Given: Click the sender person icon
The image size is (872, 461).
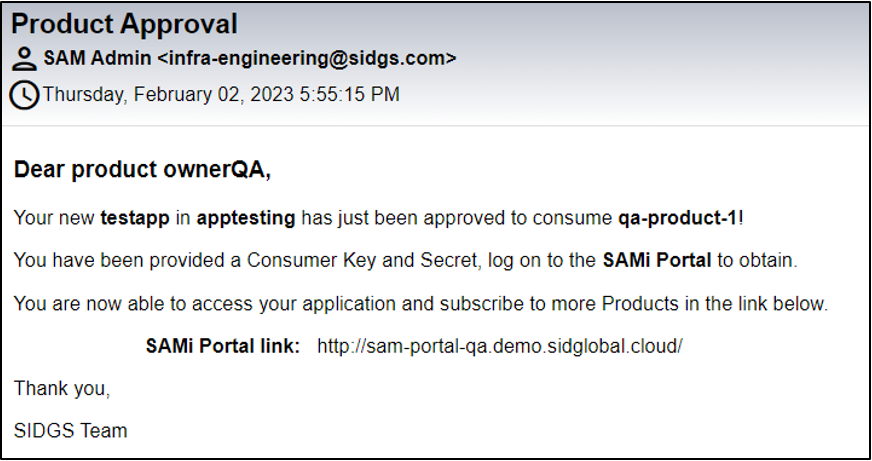Looking at the screenshot, I should [24, 58].
